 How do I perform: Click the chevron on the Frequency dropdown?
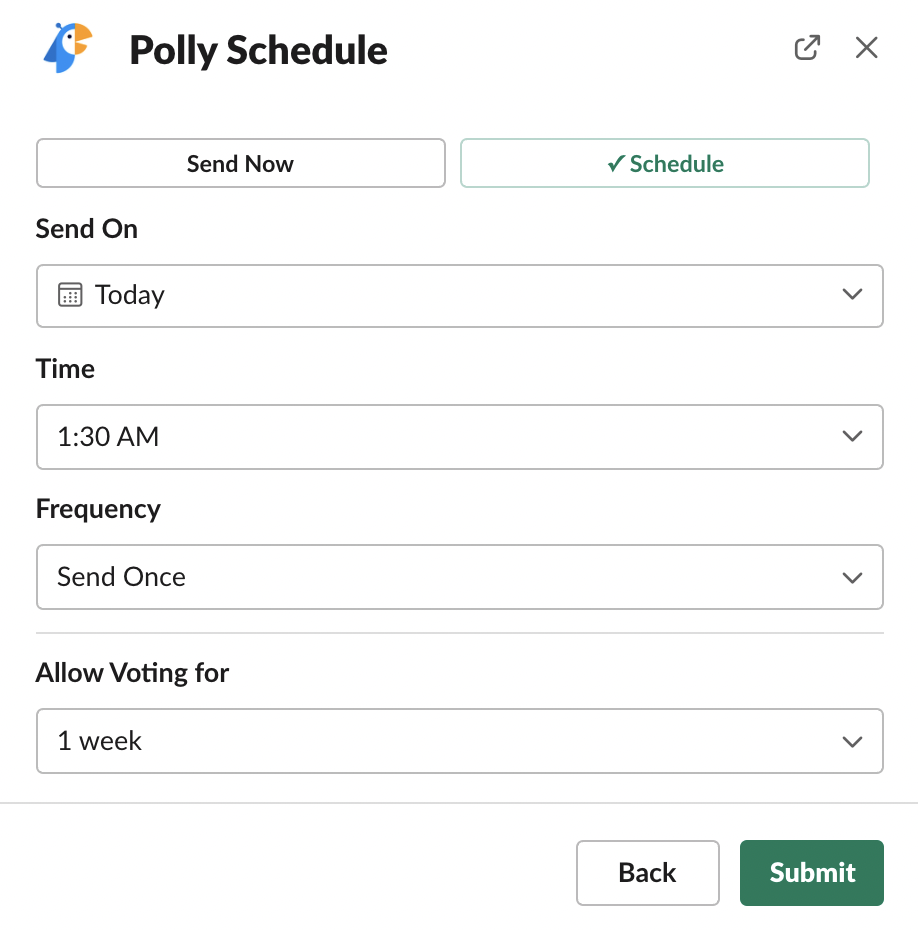[x=852, y=577]
